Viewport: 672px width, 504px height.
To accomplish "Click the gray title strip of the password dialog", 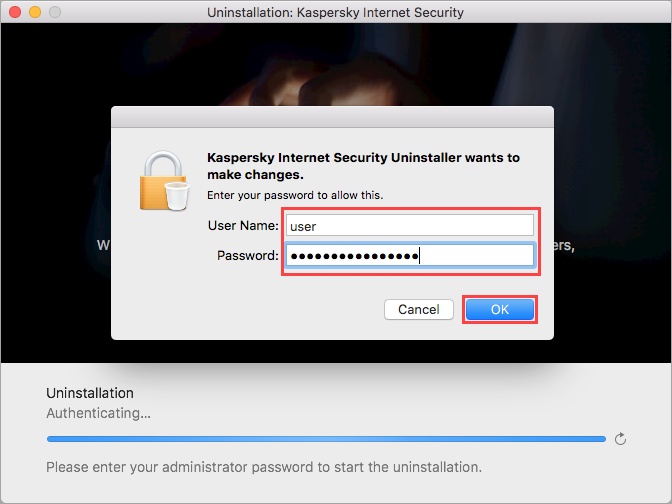I will click(332, 117).
